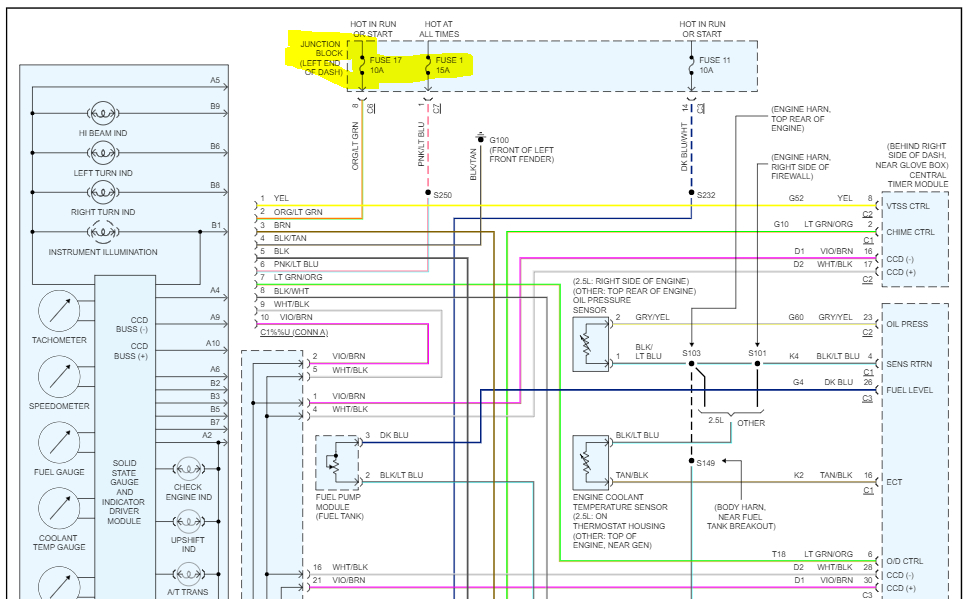Click the OIL PRESS terminal label
Viewport: 966px width, 599px height.
coord(907,324)
